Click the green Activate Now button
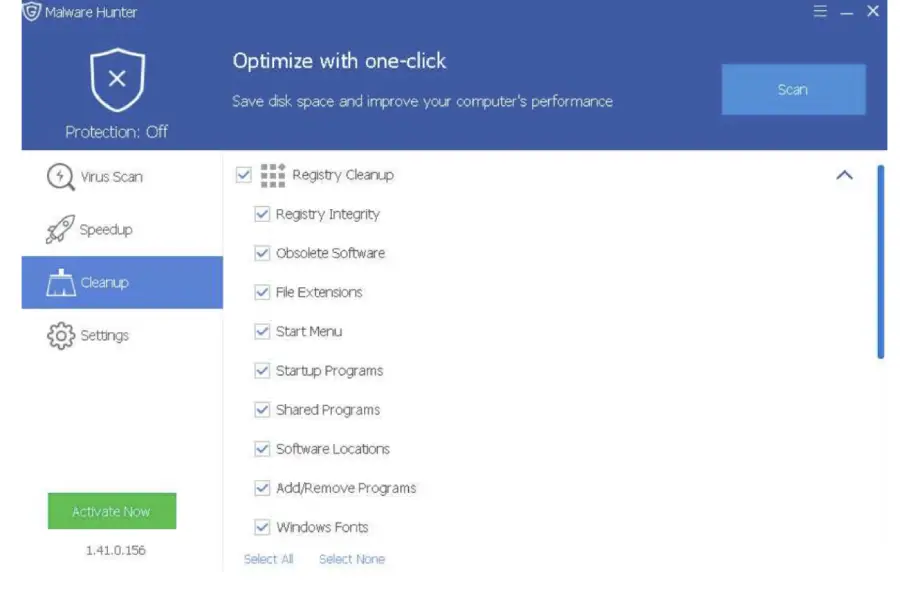This screenshot has height=601, width=900. (x=111, y=511)
